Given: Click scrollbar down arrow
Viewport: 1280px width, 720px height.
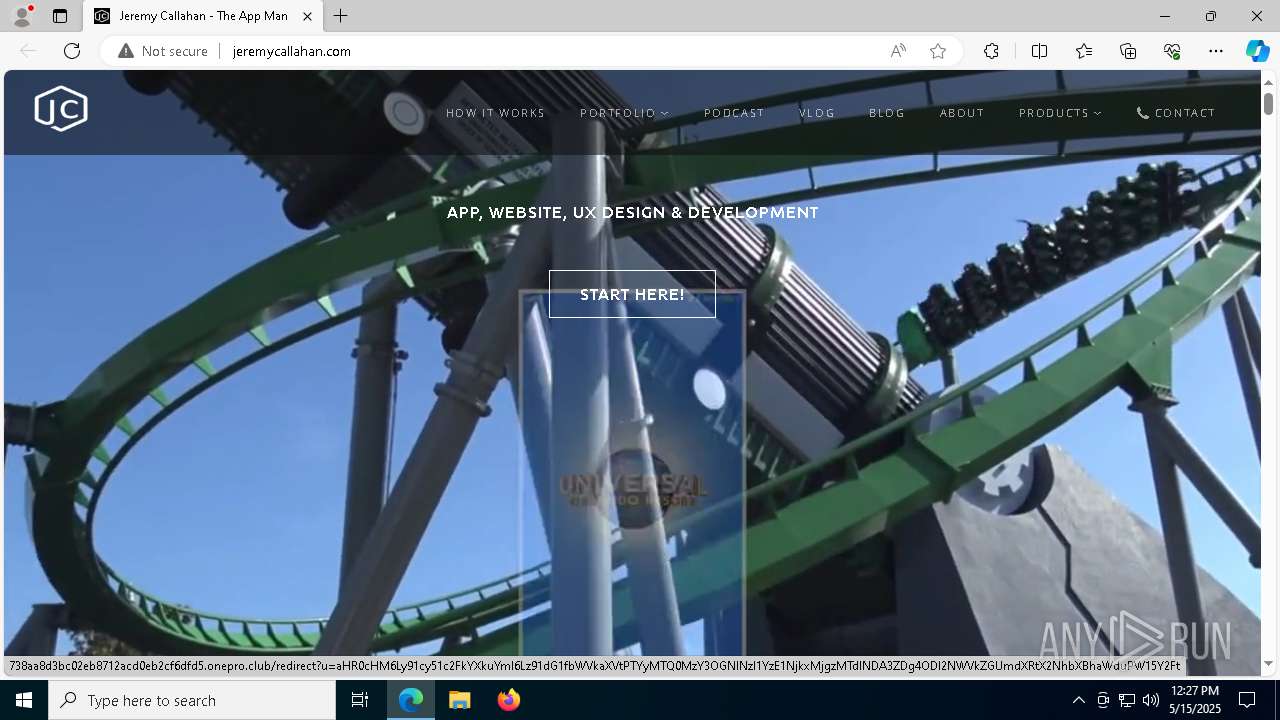Looking at the screenshot, I should (x=1268, y=663).
